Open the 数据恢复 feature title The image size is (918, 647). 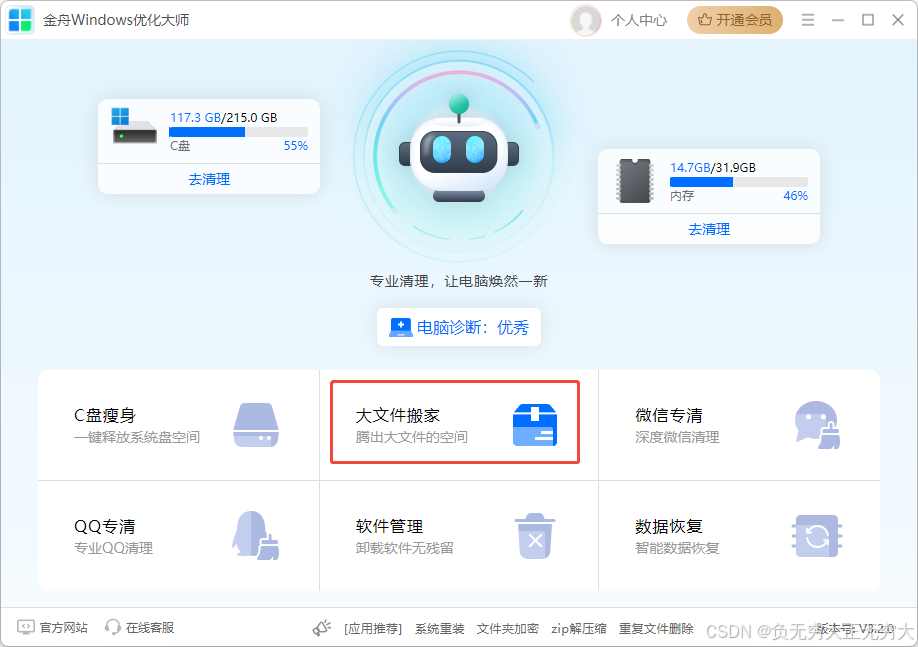point(669,526)
